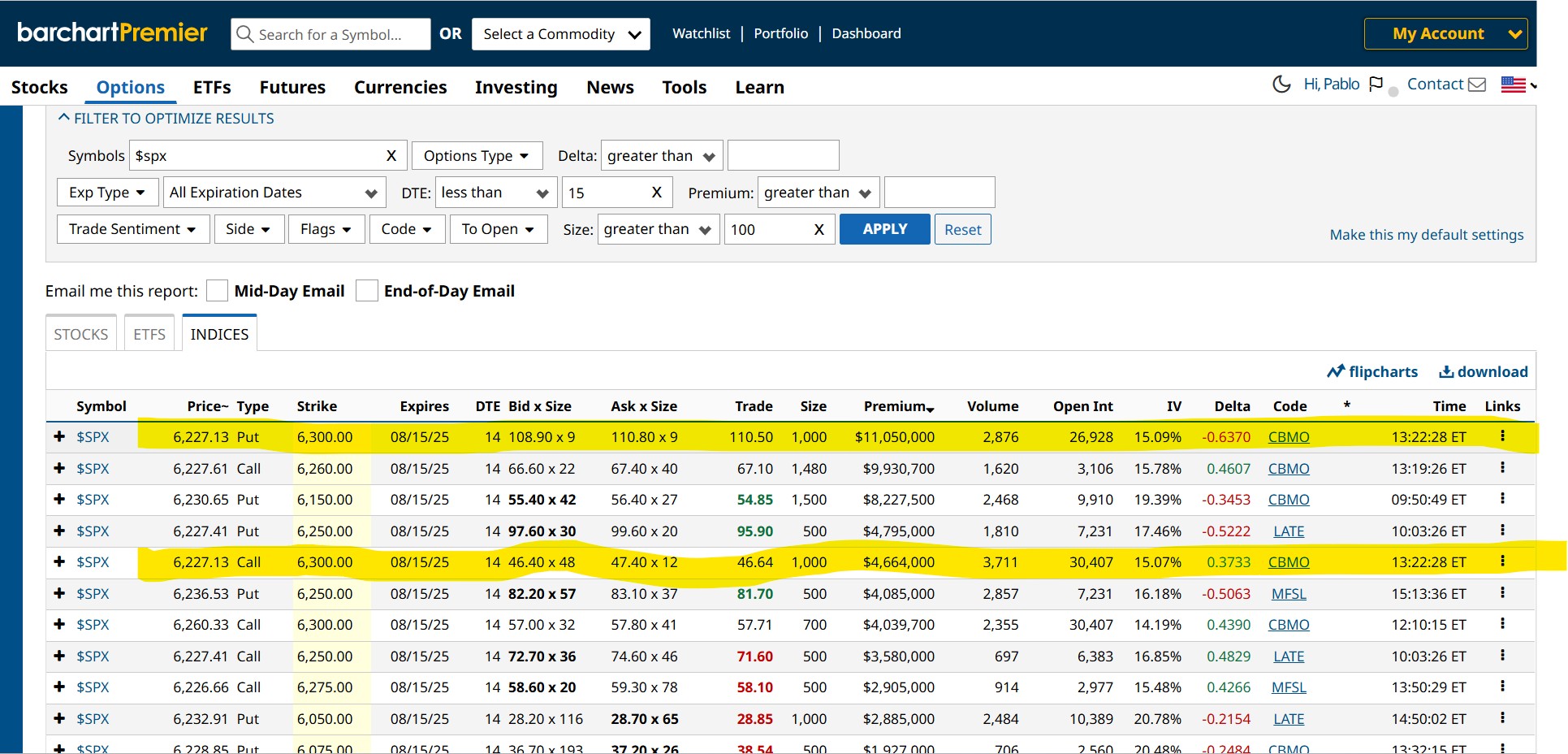Click the flag icon beside Hi, Pablo

tap(1376, 84)
